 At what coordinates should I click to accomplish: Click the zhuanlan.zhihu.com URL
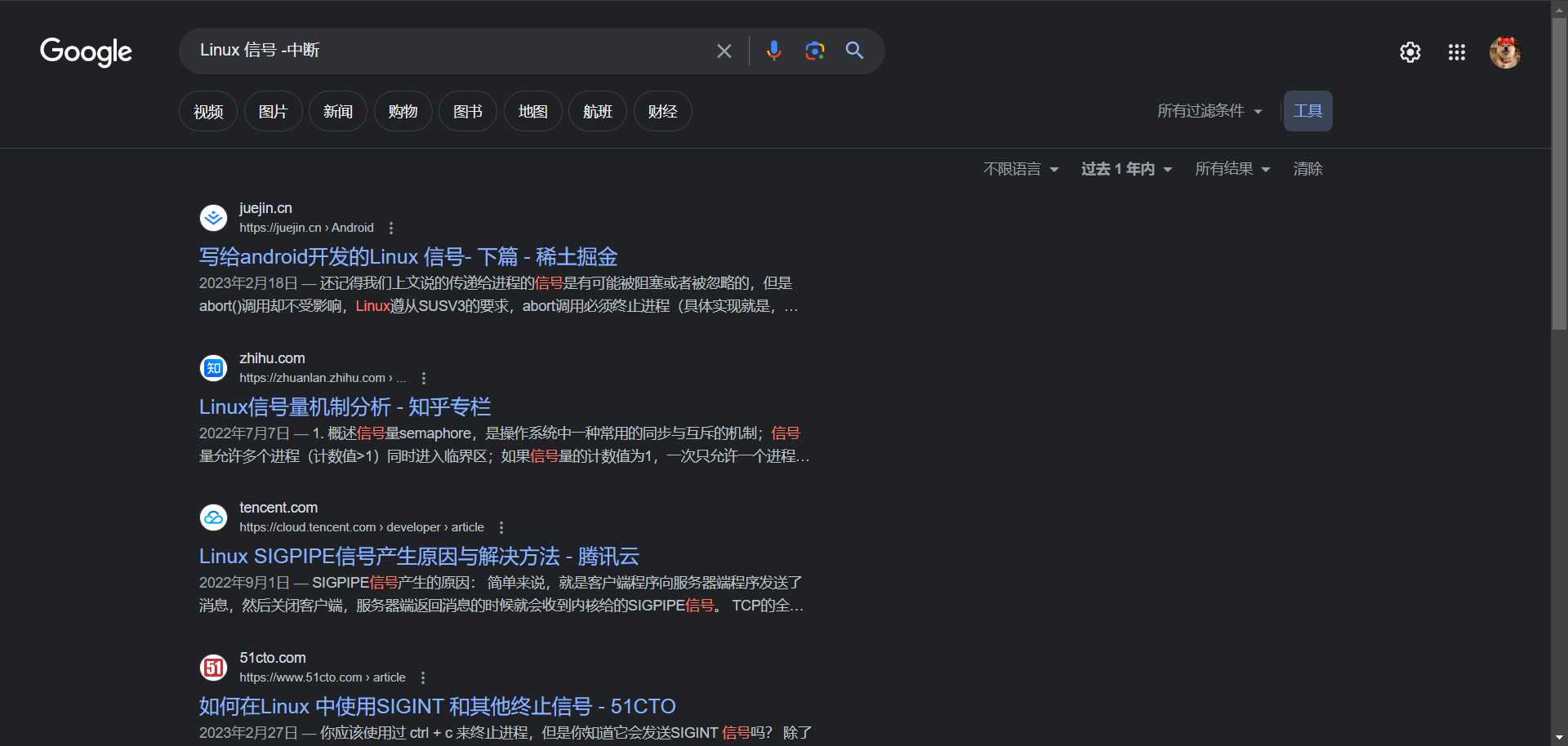tap(323, 378)
